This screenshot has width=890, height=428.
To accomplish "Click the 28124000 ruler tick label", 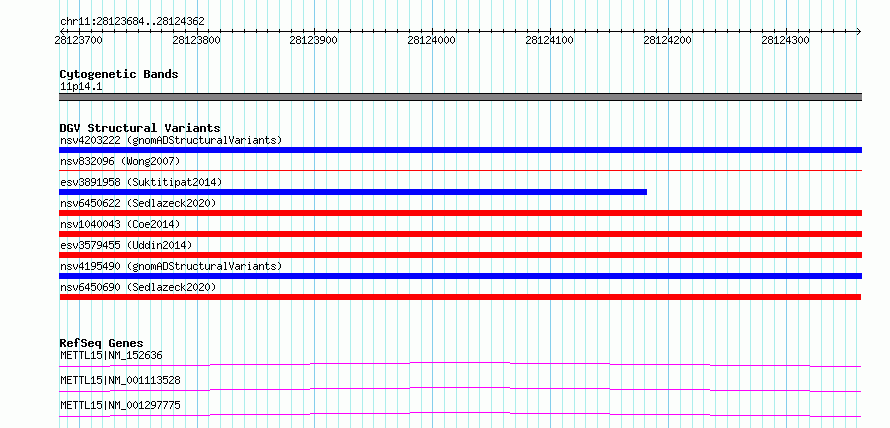I will [x=431, y=40].
